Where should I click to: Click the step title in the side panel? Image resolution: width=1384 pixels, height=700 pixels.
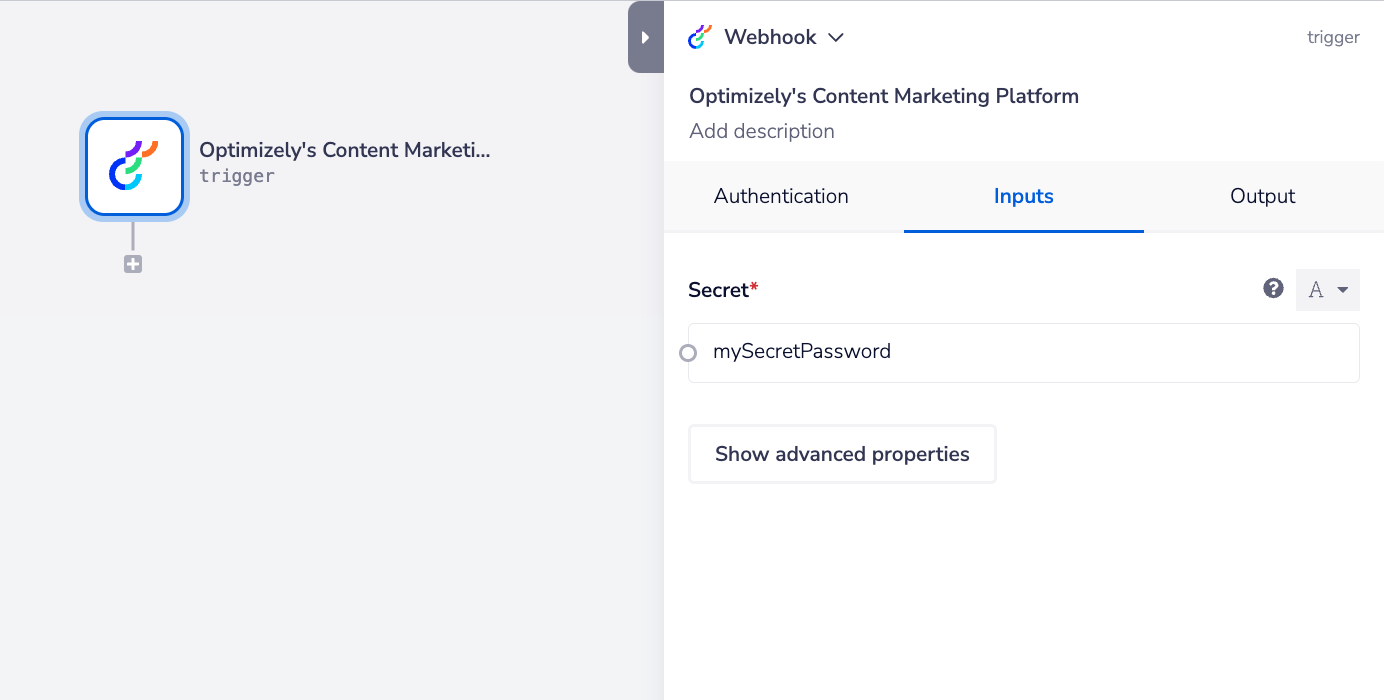click(x=884, y=96)
